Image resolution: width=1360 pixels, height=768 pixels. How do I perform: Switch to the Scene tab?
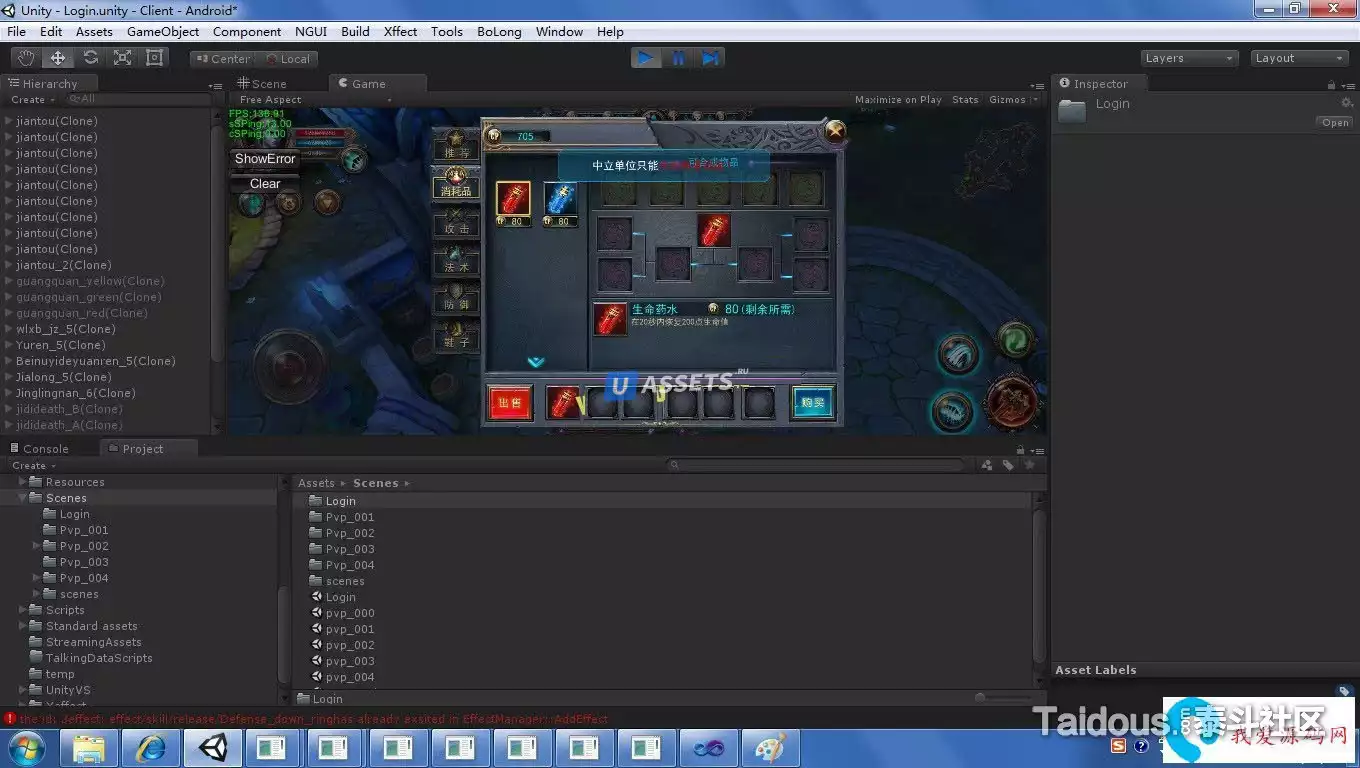262,84
